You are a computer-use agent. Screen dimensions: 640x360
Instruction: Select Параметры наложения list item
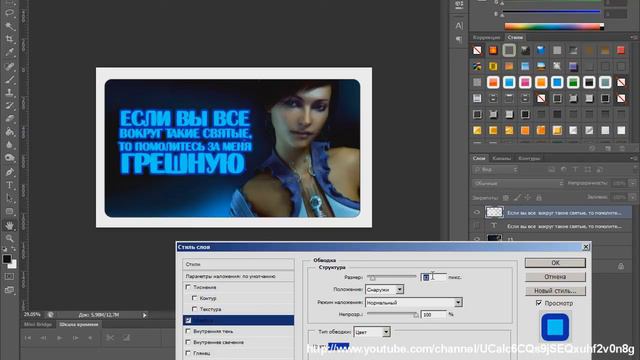(x=238, y=276)
